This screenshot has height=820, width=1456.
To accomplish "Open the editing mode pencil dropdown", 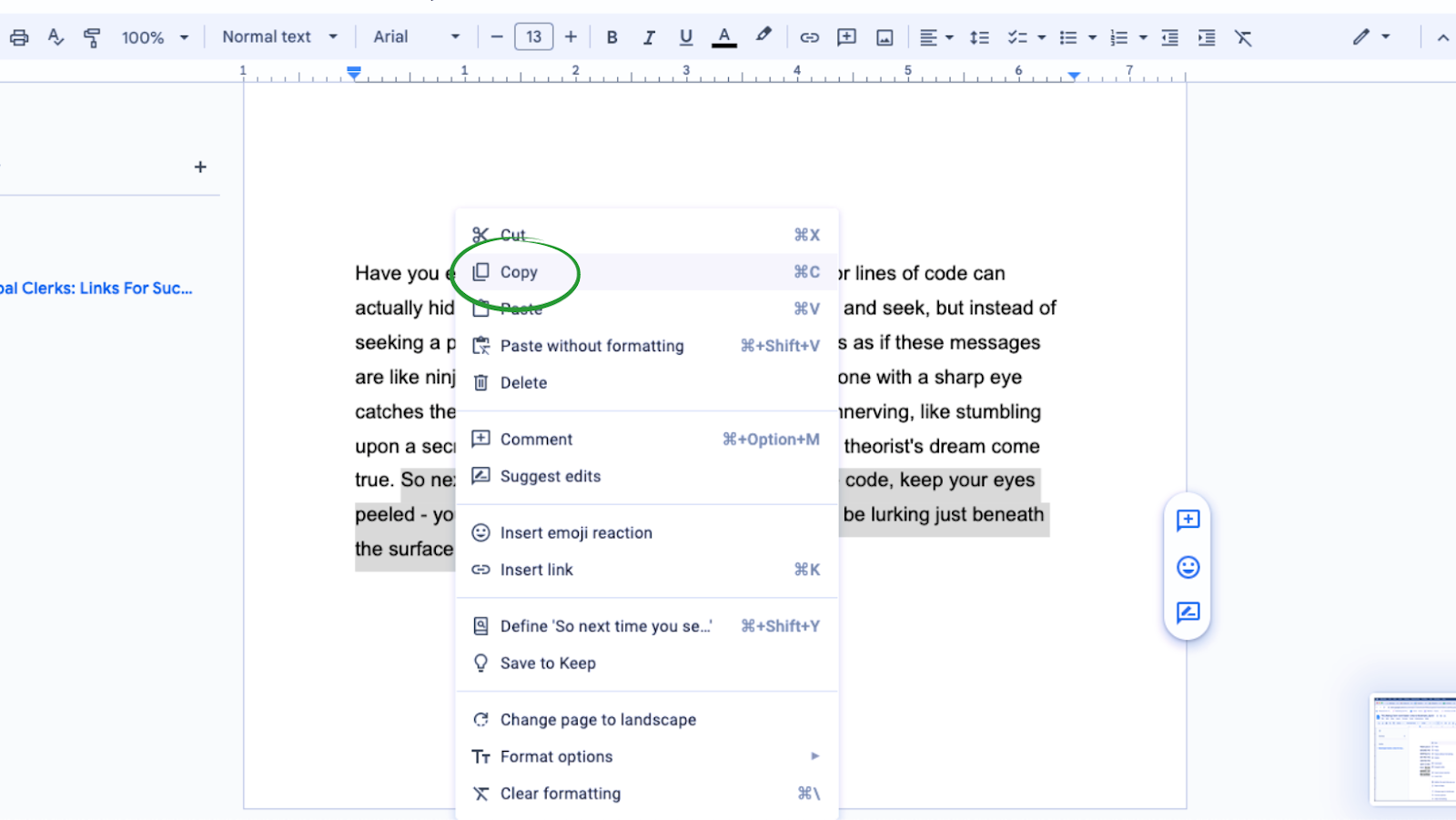I will click(x=1371, y=37).
